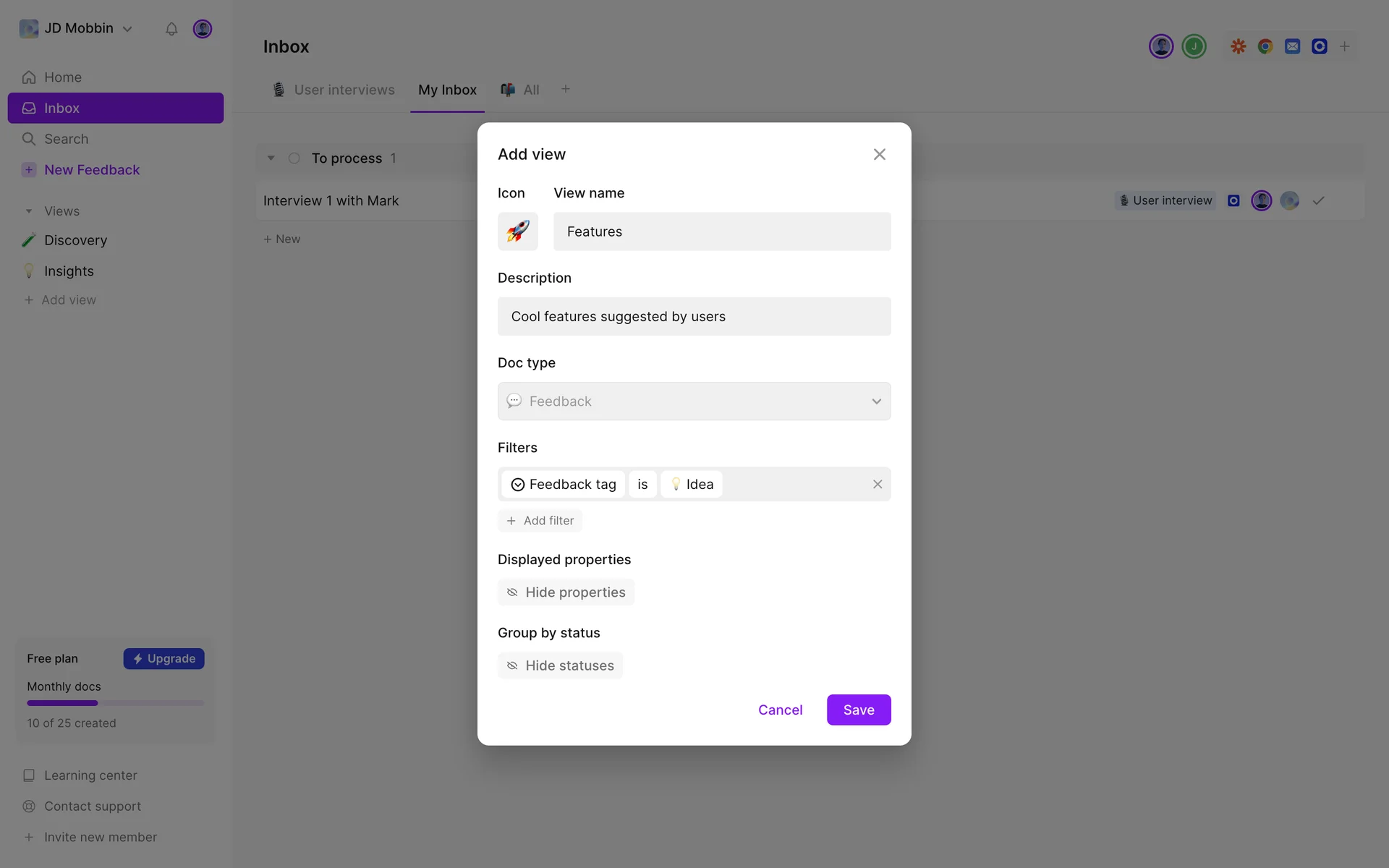Click the Monthly docs progress bar
This screenshot has height=868, width=1389.
tap(115, 703)
